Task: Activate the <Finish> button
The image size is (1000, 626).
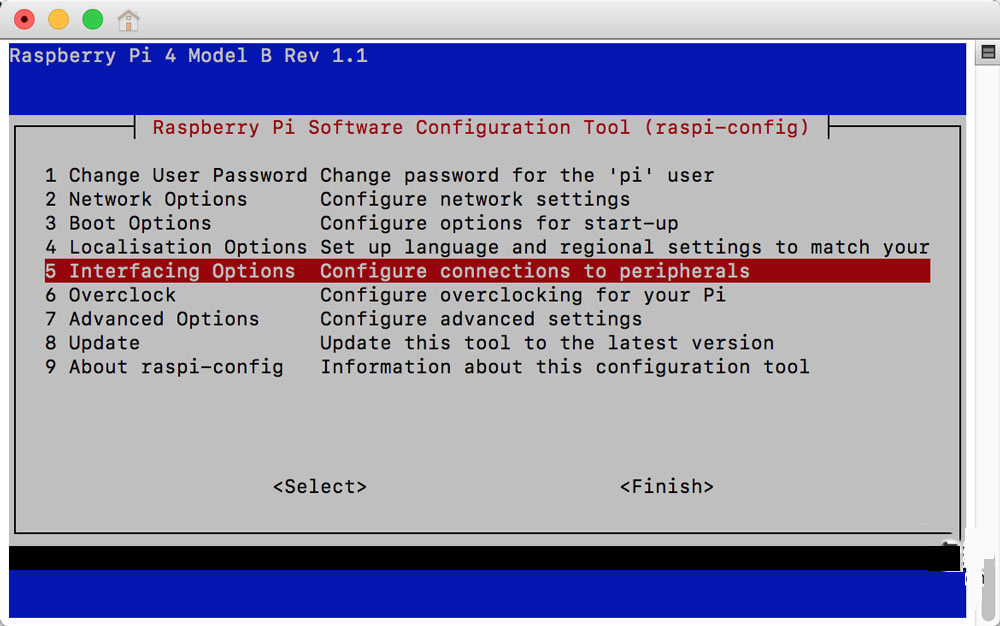Action: click(666, 487)
